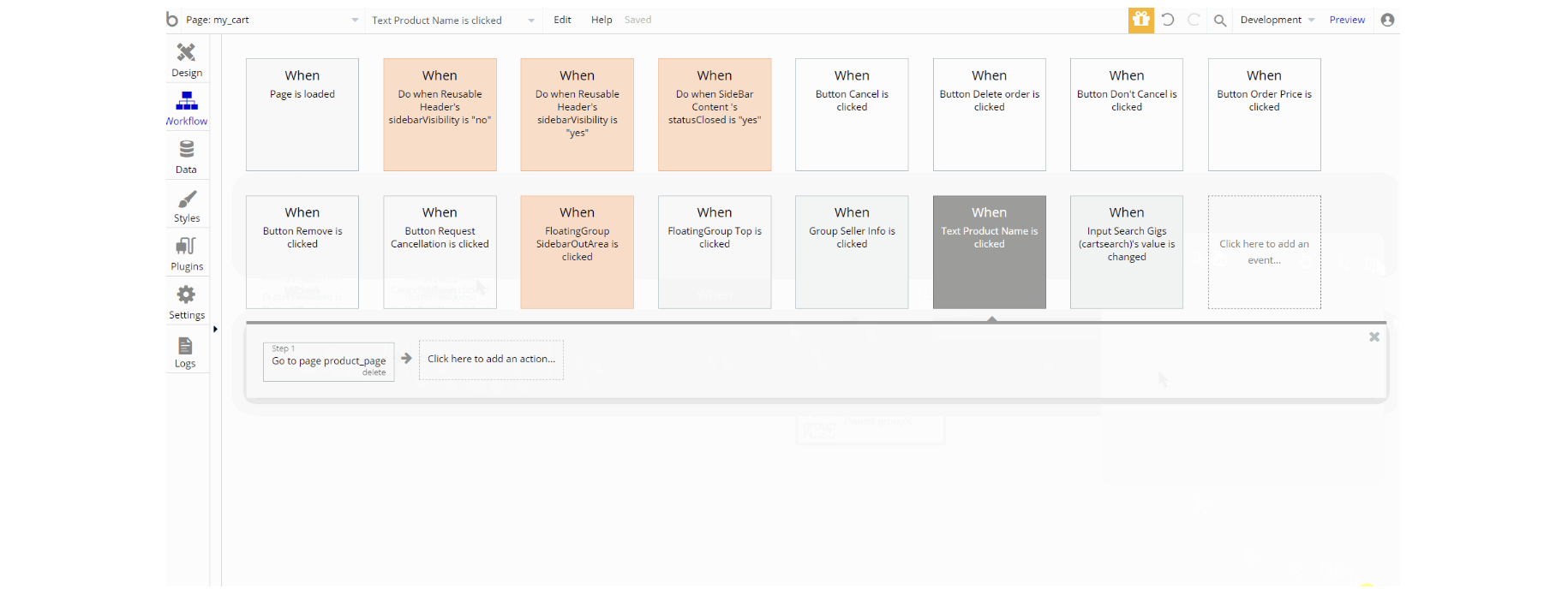This screenshot has width=1568, height=589.
Task: Click the Saved status text
Action: pos(637,20)
